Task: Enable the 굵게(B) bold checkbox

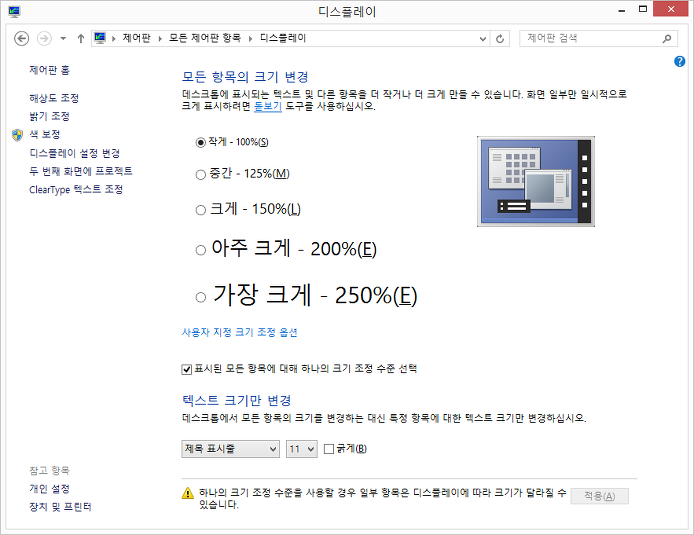Action: tap(329, 449)
